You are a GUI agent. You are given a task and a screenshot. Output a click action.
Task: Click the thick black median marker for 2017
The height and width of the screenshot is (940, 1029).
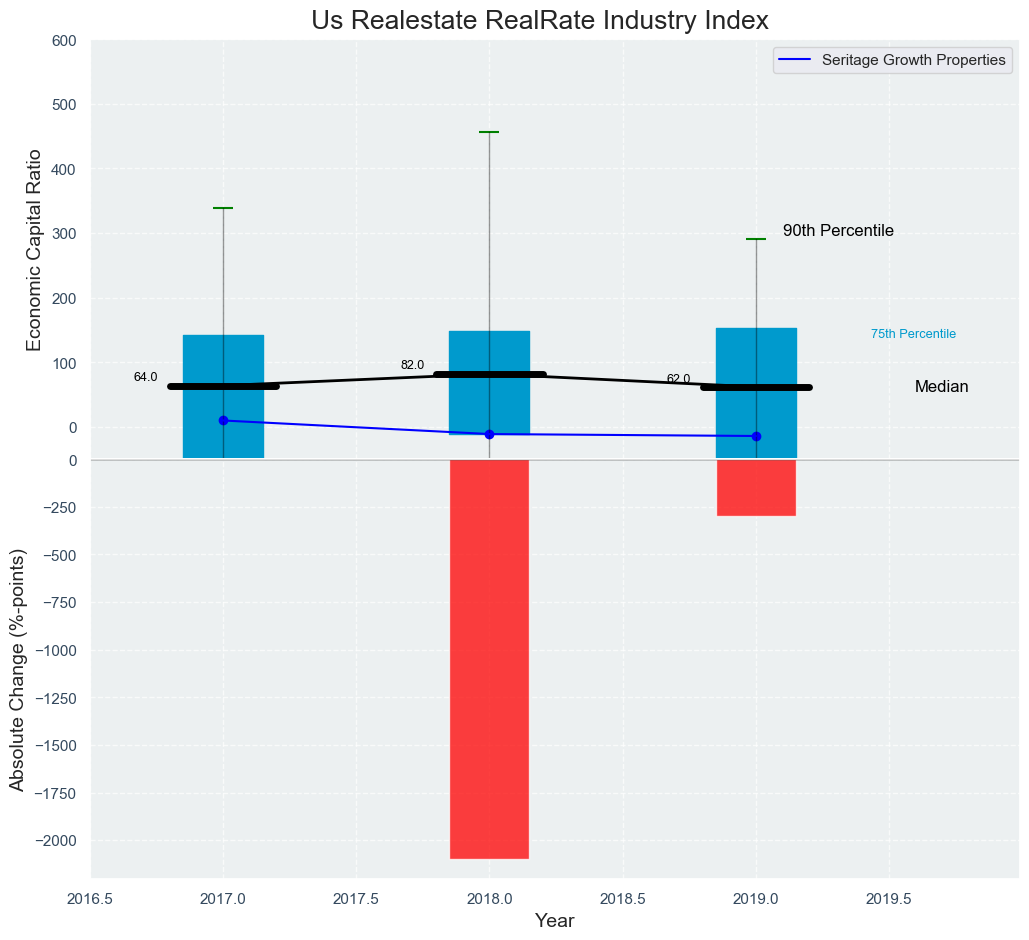[x=223, y=386]
